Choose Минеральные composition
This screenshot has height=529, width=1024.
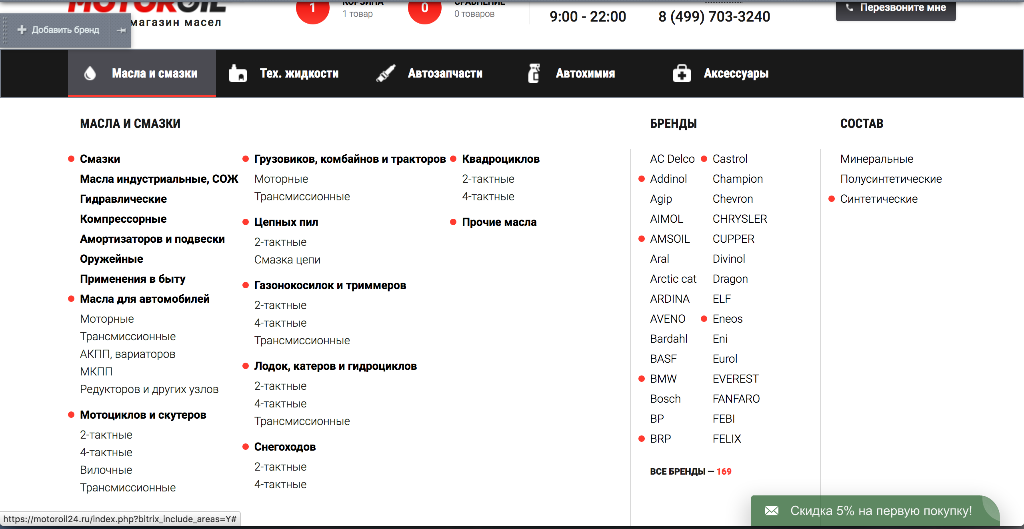(876, 159)
